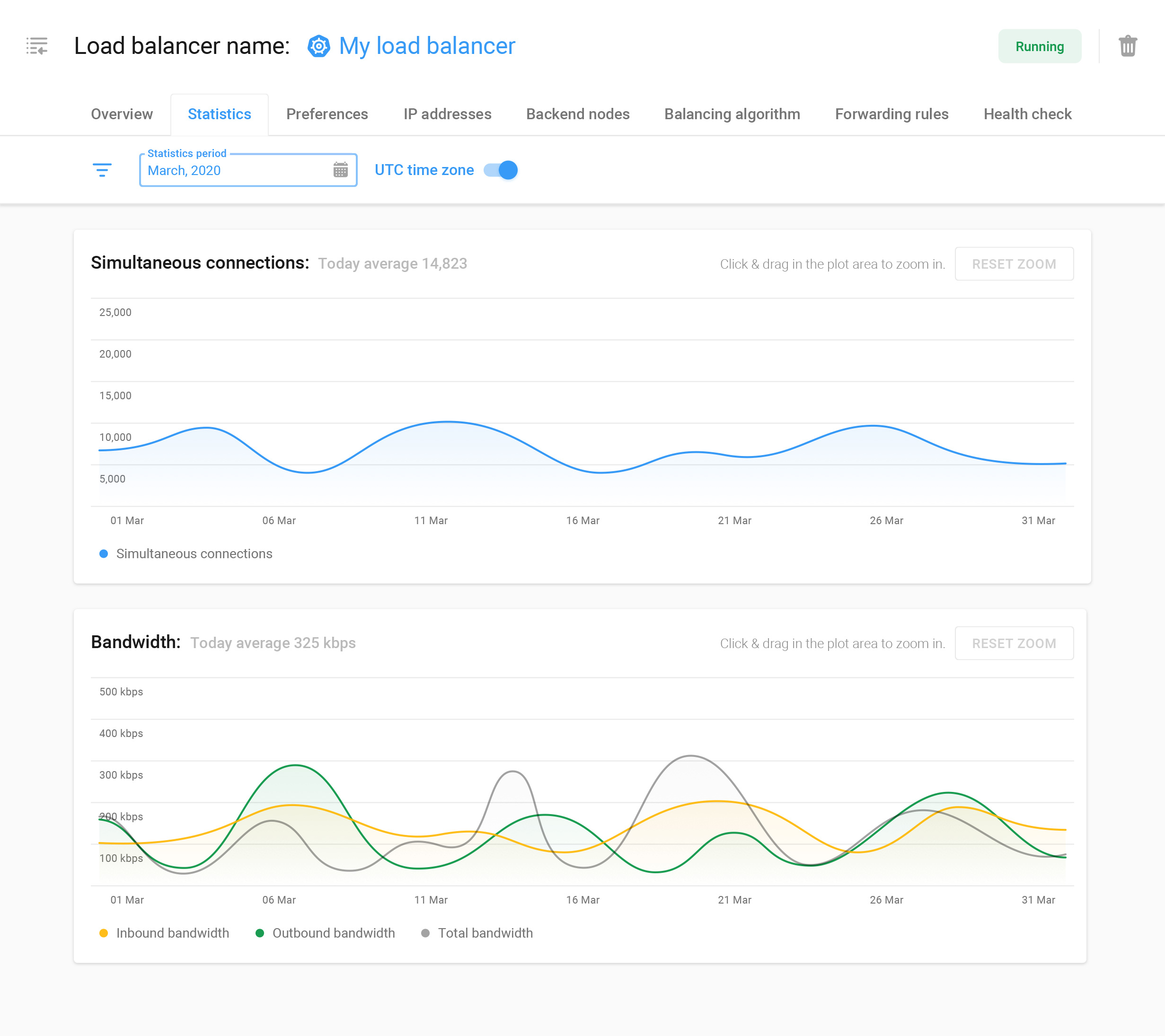Reset zoom on Simultaneous connections chart

(x=1014, y=264)
